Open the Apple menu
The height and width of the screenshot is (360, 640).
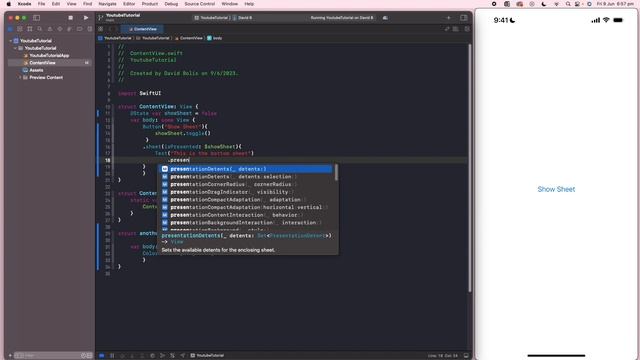[9, 4]
